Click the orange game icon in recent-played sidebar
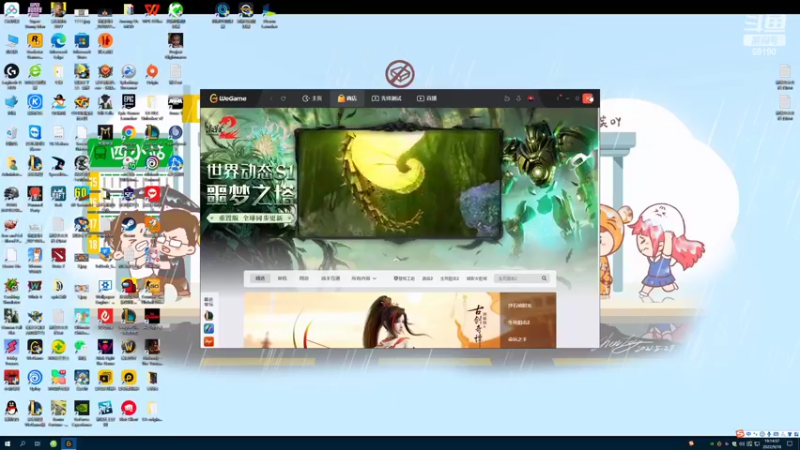800x450 pixels. pos(209,341)
